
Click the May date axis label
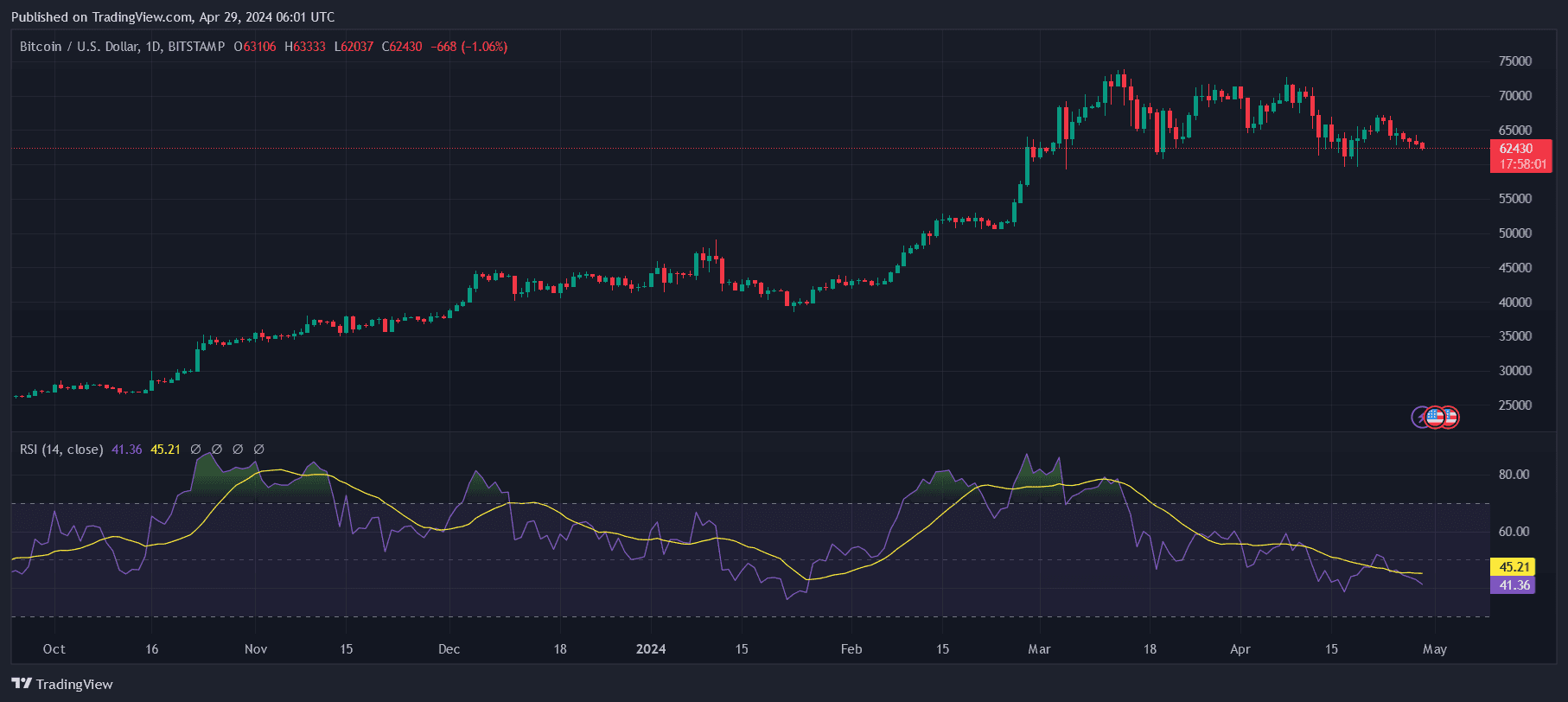pos(1435,649)
